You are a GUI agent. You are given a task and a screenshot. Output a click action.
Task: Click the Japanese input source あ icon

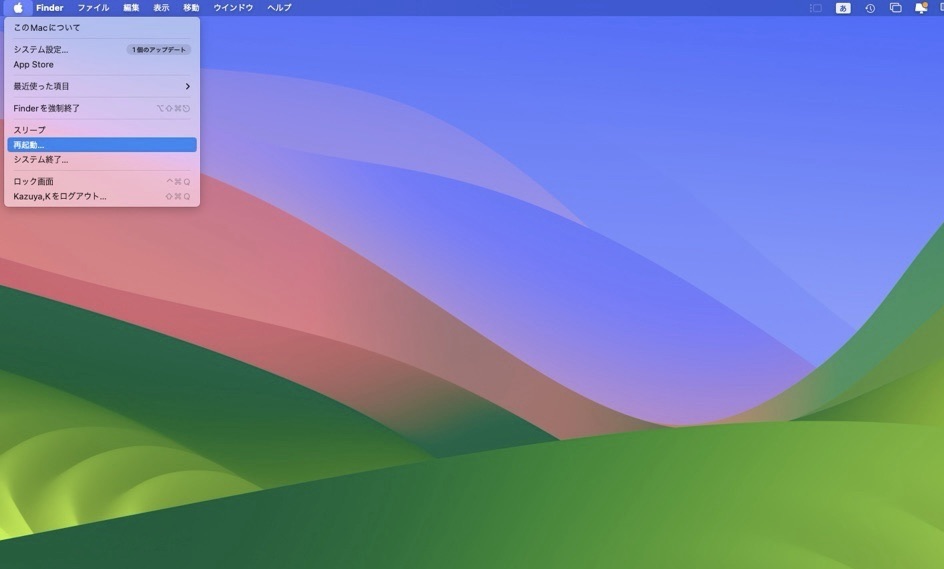coord(843,8)
